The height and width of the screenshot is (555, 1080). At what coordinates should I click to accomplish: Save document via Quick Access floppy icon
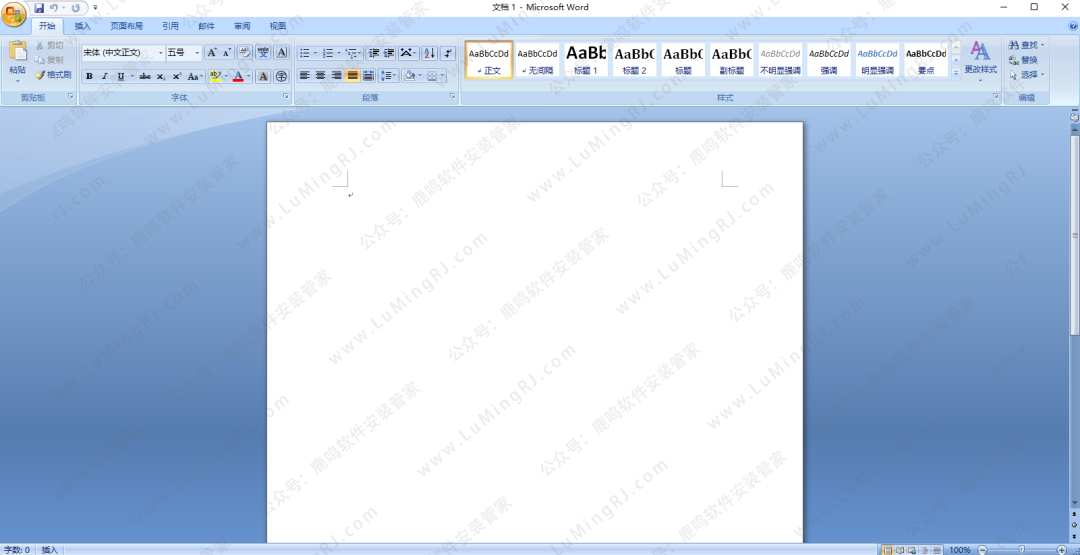(x=39, y=8)
